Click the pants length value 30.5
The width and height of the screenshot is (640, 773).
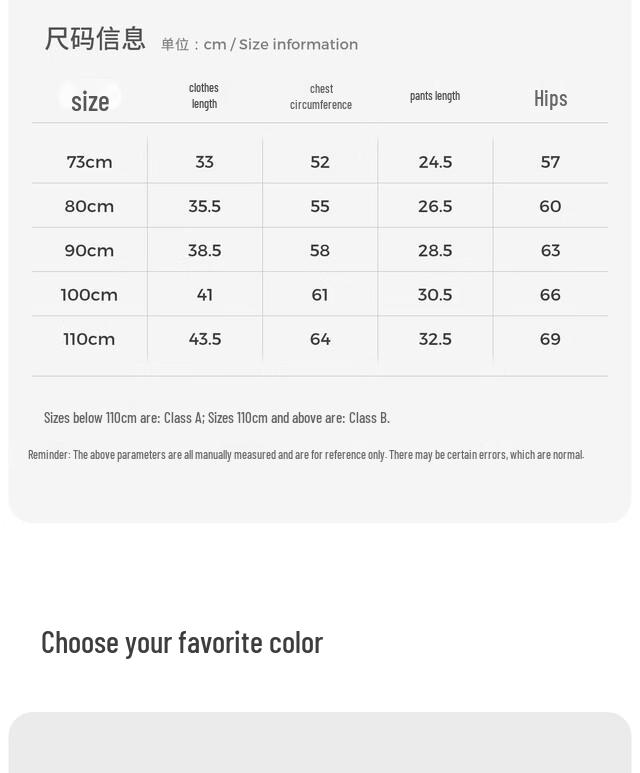coord(435,295)
